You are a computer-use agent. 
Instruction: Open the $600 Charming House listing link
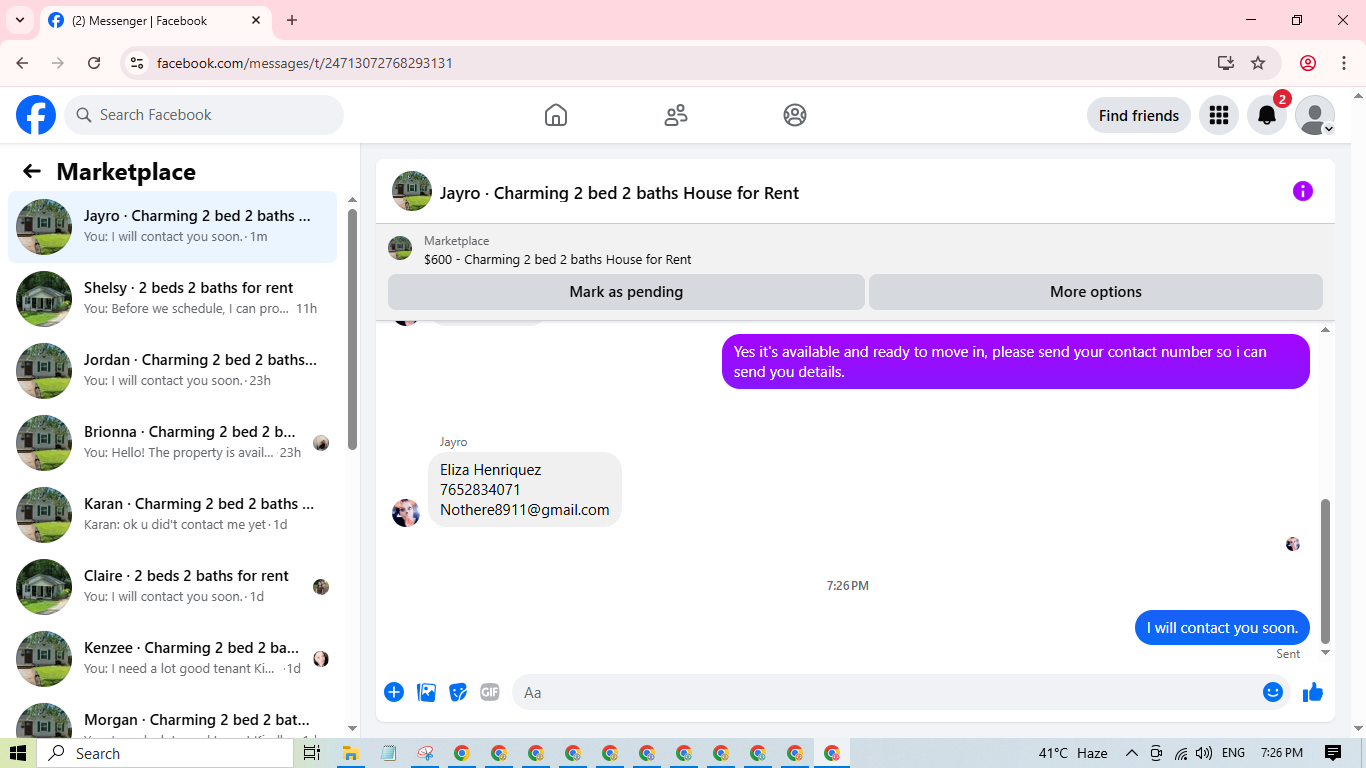coord(557,259)
